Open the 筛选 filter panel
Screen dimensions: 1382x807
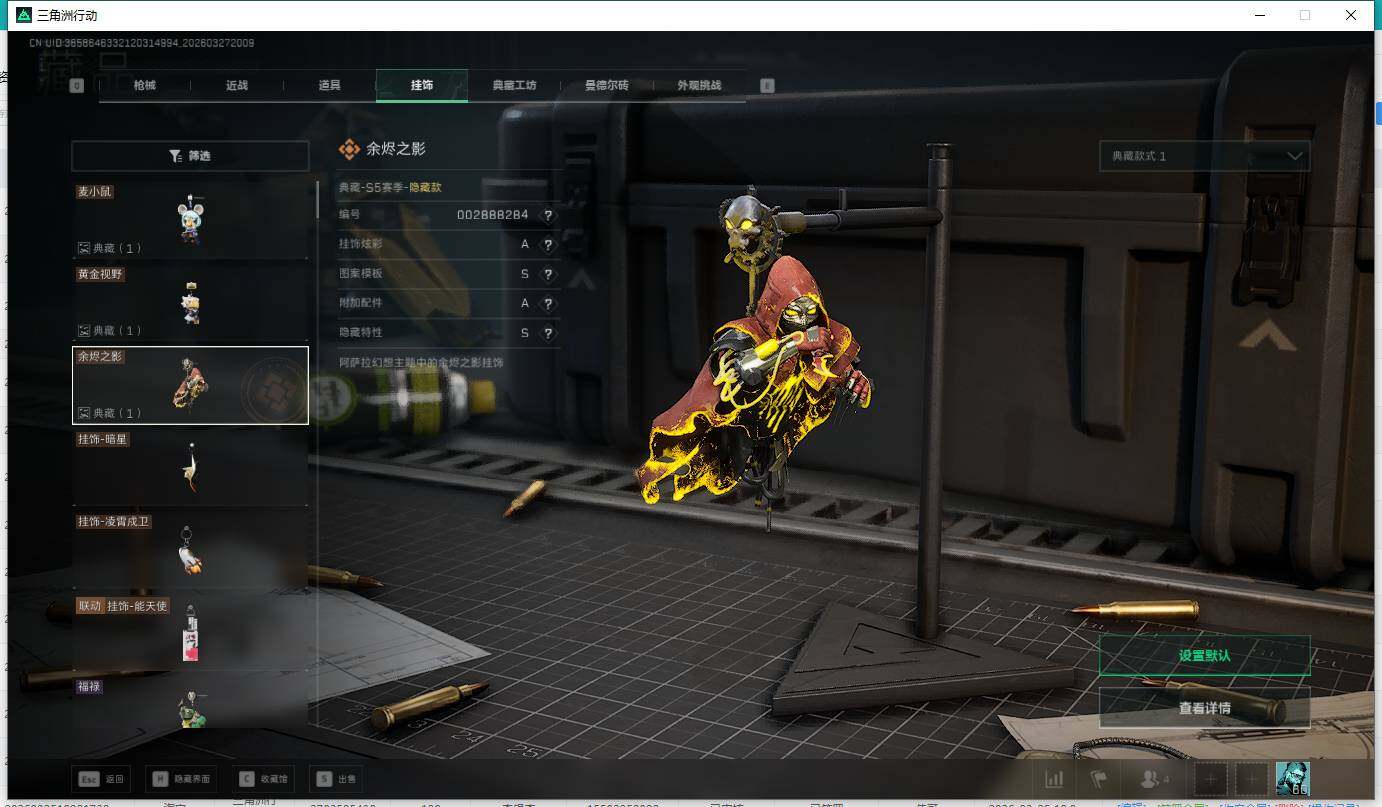click(x=190, y=156)
